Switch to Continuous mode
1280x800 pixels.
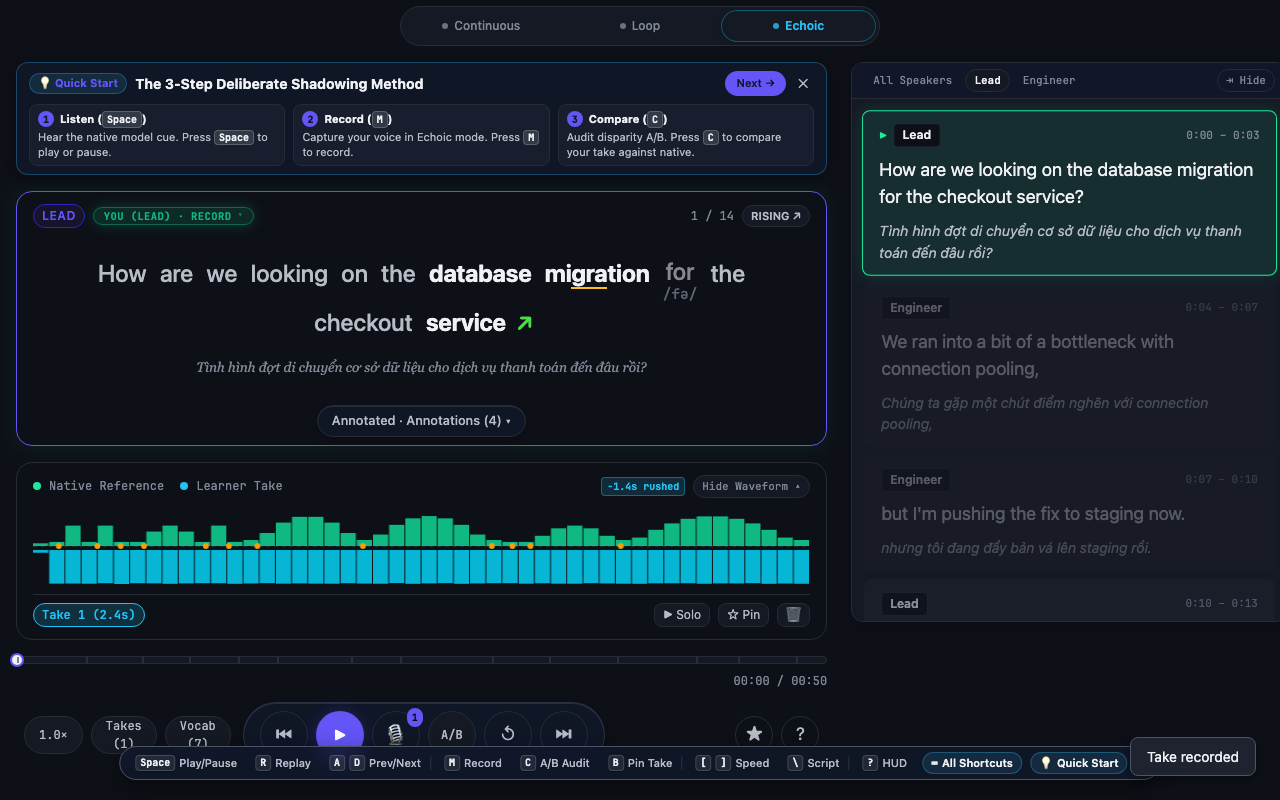(x=481, y=26)
